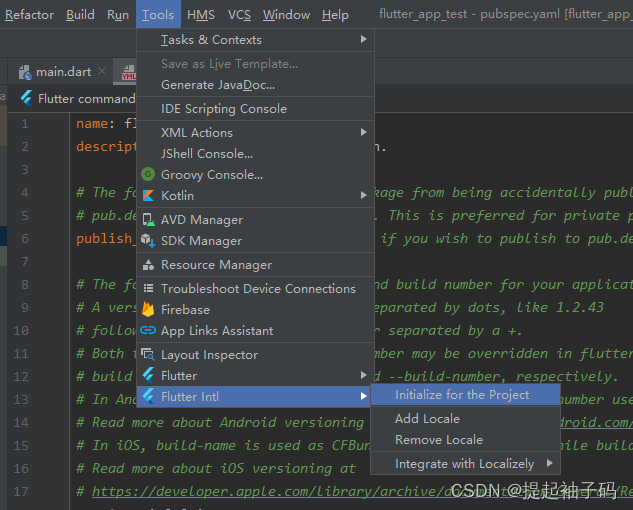
Task: Click the Flutter logo icon in menu
Action: point(149,376)
